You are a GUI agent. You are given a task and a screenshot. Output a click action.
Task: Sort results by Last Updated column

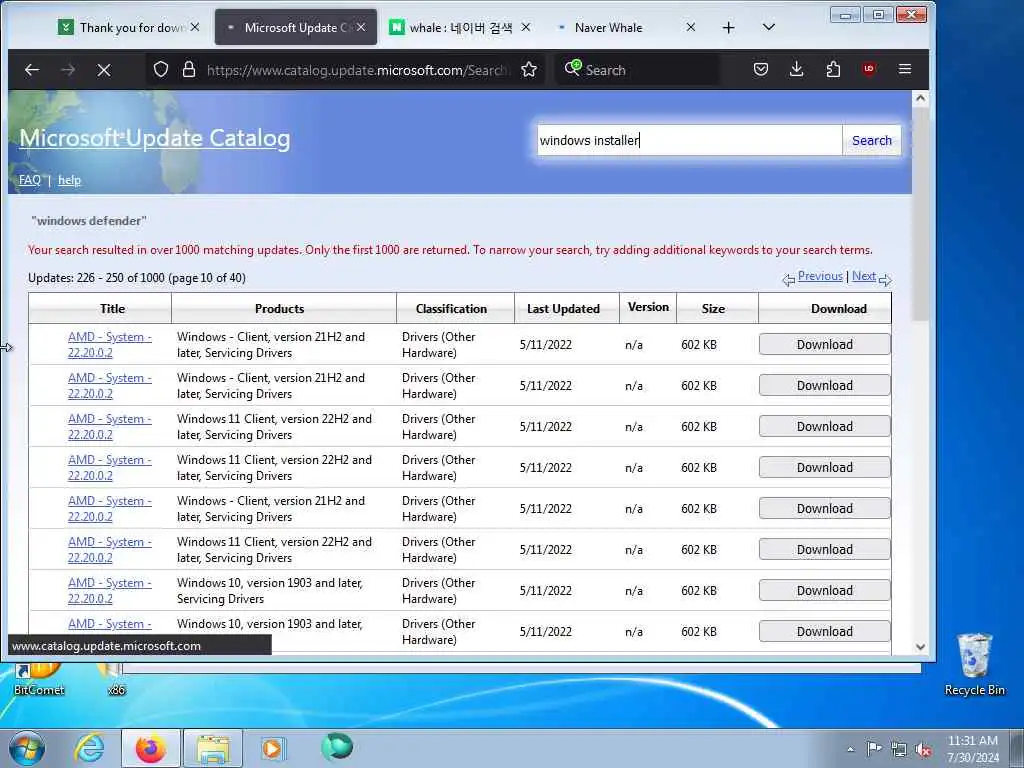point(563,308)
